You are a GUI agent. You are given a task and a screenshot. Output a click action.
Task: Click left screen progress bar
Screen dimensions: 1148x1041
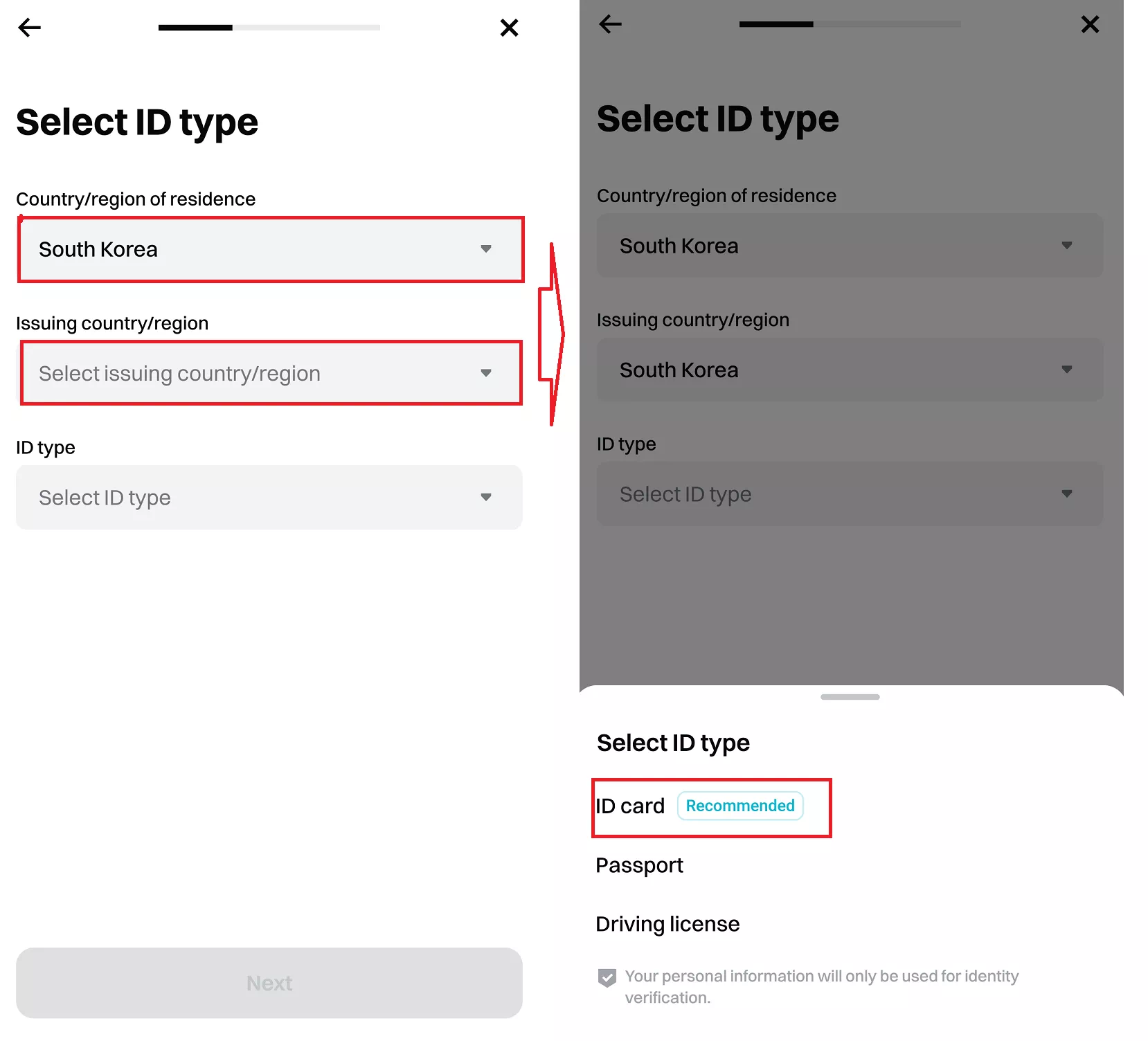tap(269, 28)
